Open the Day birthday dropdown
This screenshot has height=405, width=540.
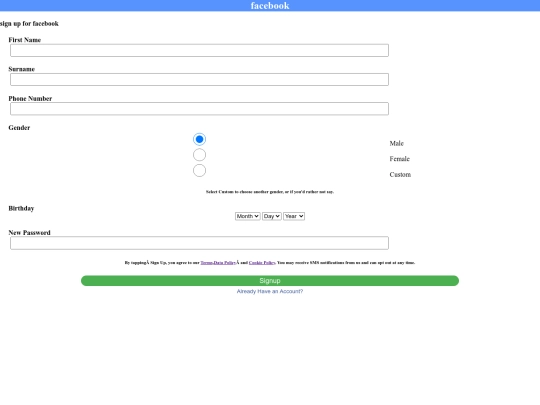[x=272, y=216]
